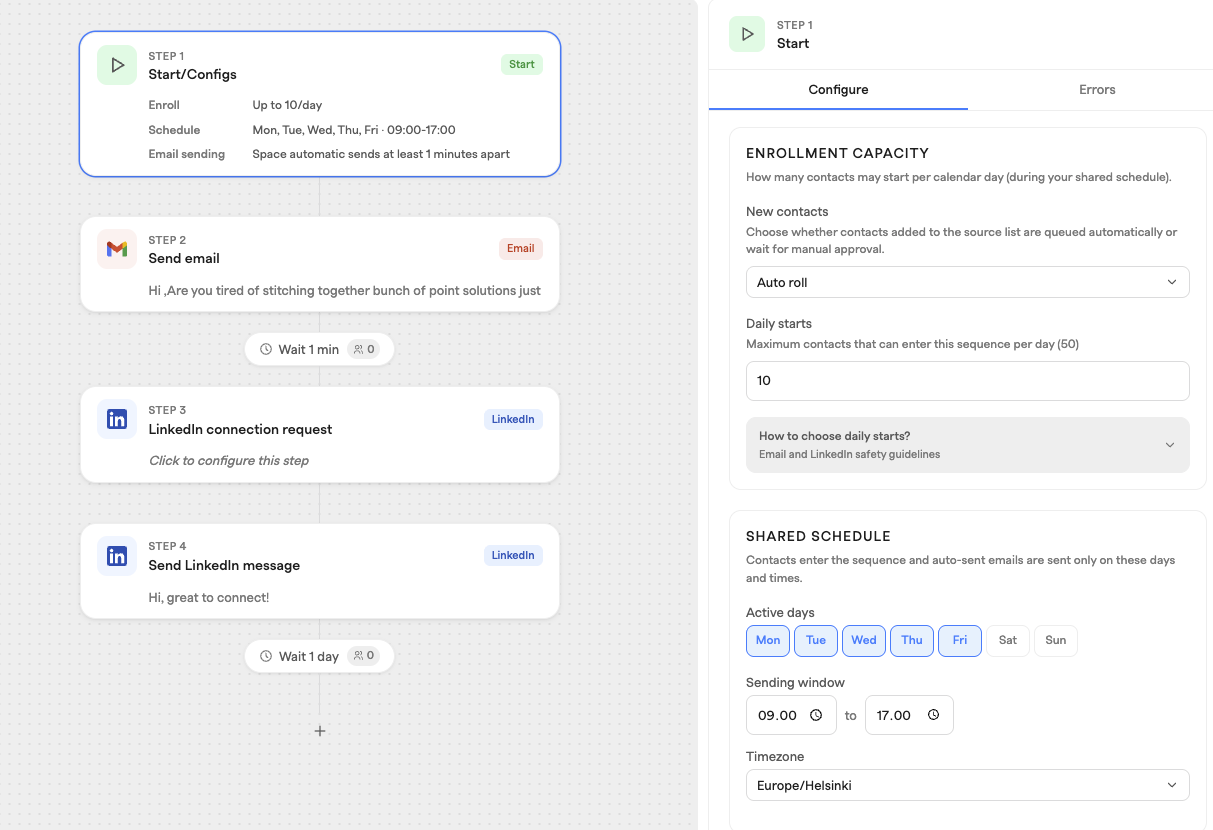Open Step 4 Send LinkedIn message card
Viewport: 1213px width, 830px height.
(x=320, y=571)
